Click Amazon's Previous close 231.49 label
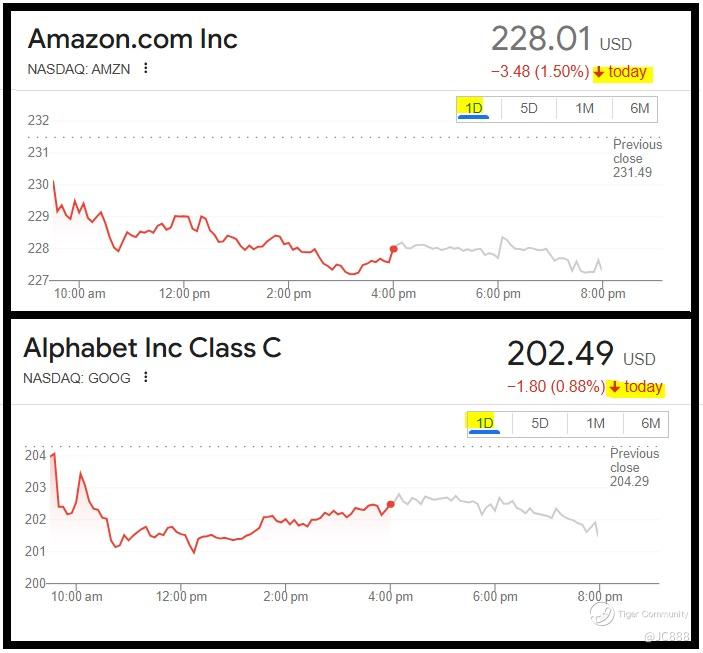This screenshot has height=653, width=703. 637,159
